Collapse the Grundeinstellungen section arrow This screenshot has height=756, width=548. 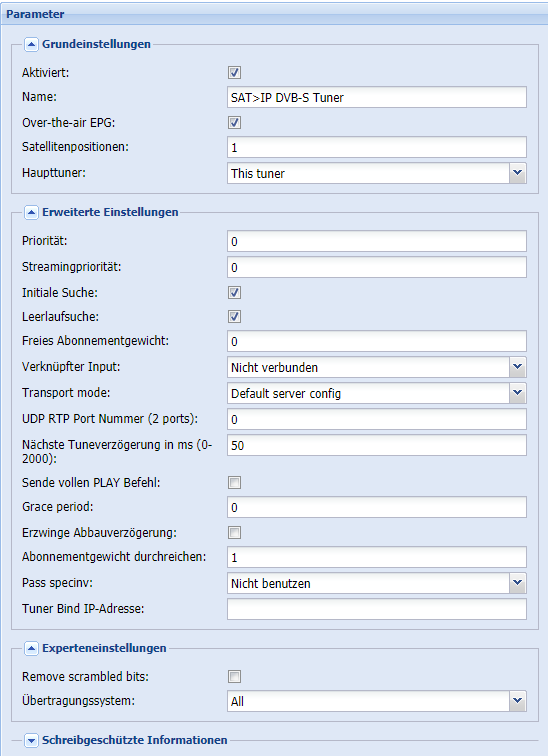(31, 45)
